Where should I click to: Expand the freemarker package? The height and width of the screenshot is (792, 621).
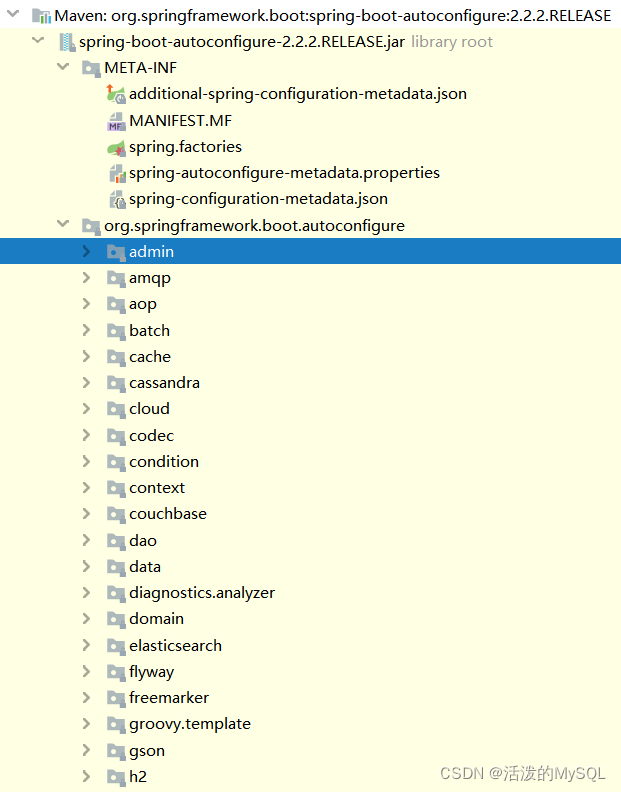coord(86,698)
